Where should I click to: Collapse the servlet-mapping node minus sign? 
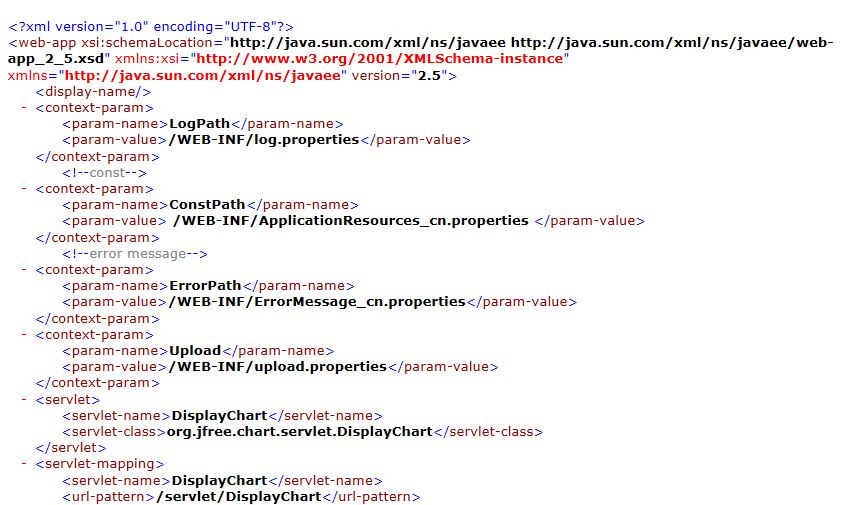click(24, 464)
